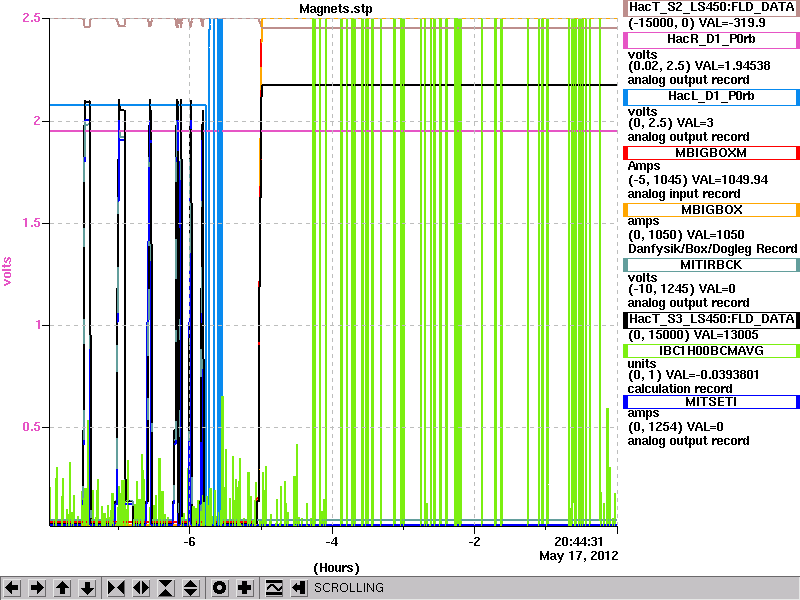Click the waveform graph icon in toolbar

pyautogui.click(x=274, y=588)
